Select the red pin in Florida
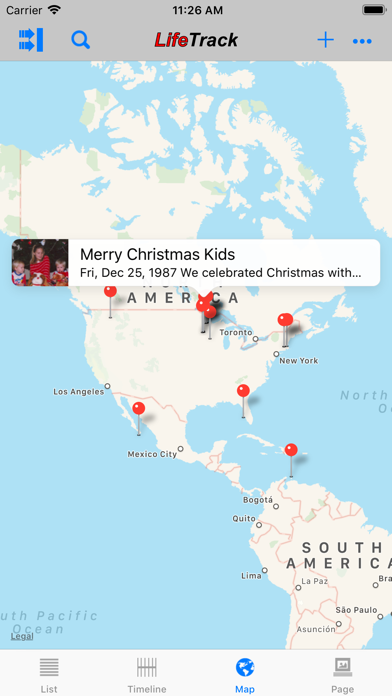 click(243, 391)
